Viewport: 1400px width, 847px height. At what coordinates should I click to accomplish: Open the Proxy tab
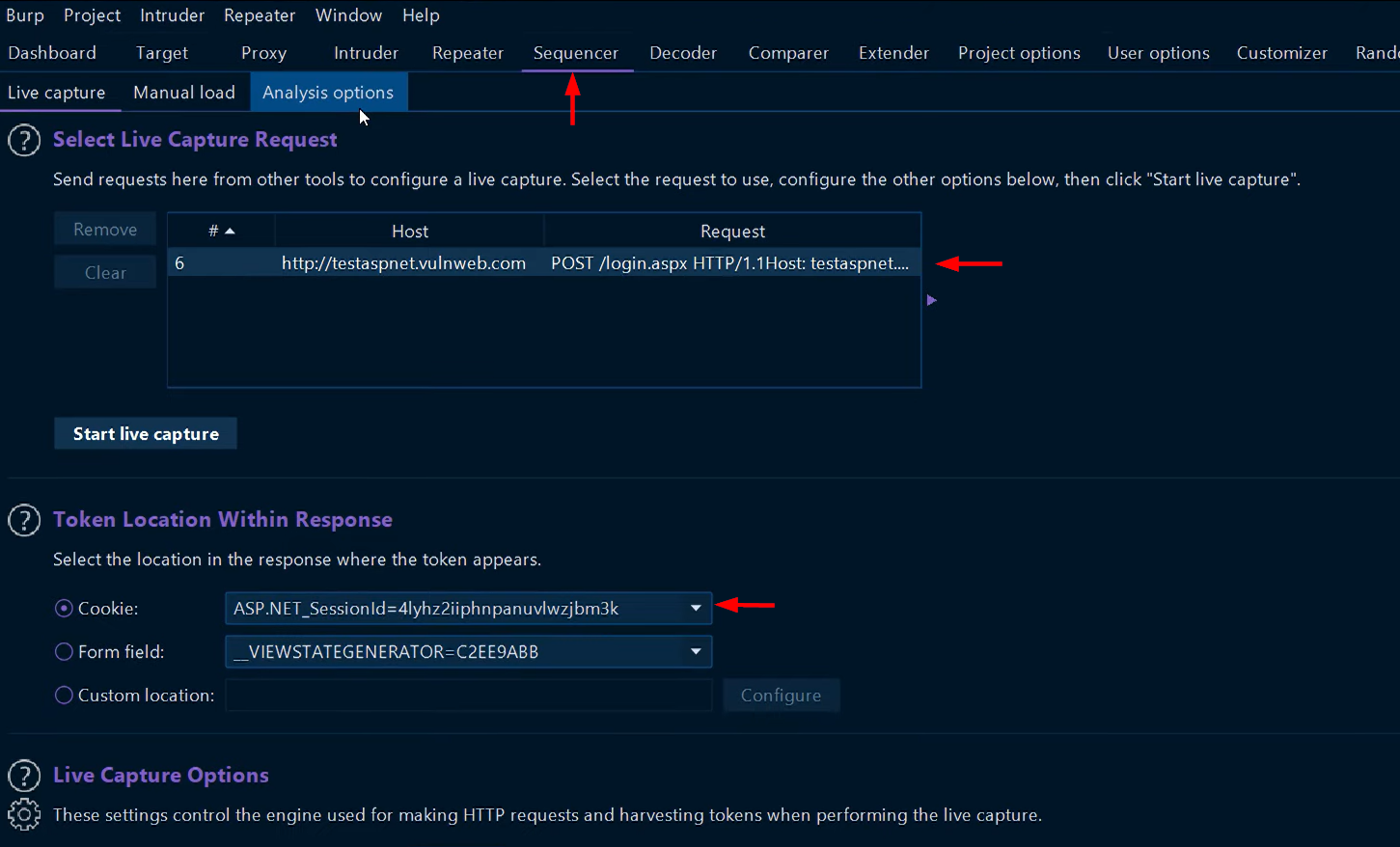click(x=263, y=53)
